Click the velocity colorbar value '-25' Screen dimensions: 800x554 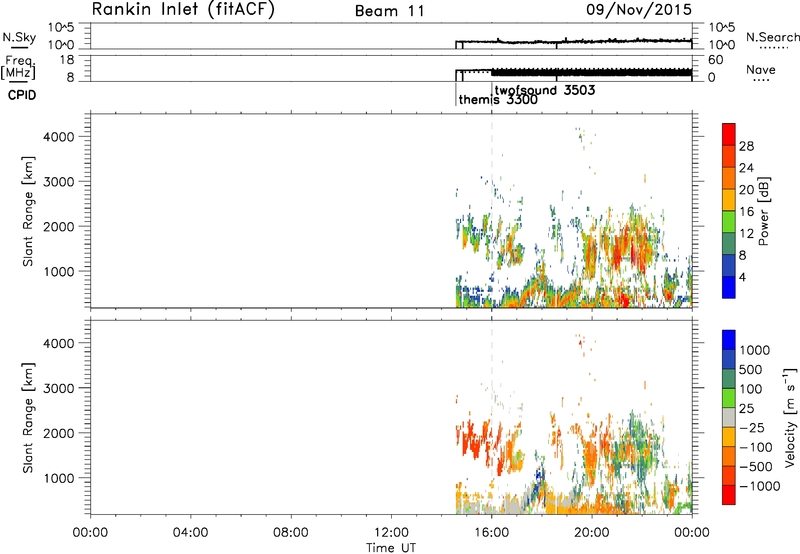[752, 428]
